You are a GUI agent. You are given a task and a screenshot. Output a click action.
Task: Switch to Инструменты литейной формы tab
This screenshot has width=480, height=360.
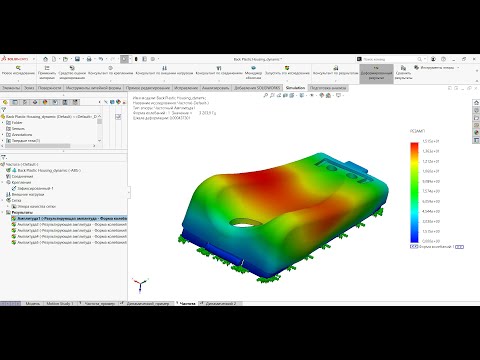(93, 88)
